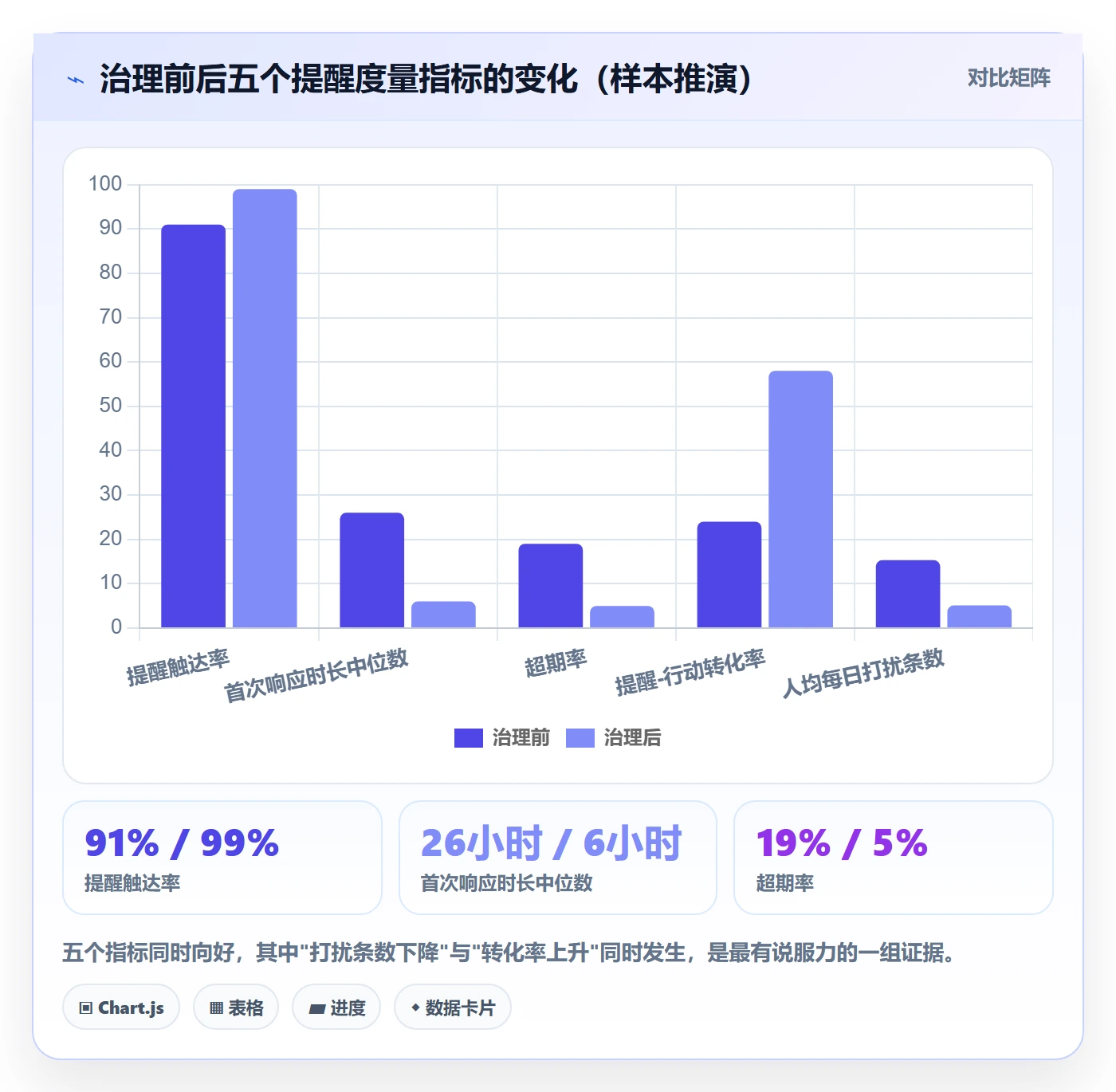
Task: Click the 治理前 bar for 首次响应时长中位数
Action: click(x=372, y=570)
